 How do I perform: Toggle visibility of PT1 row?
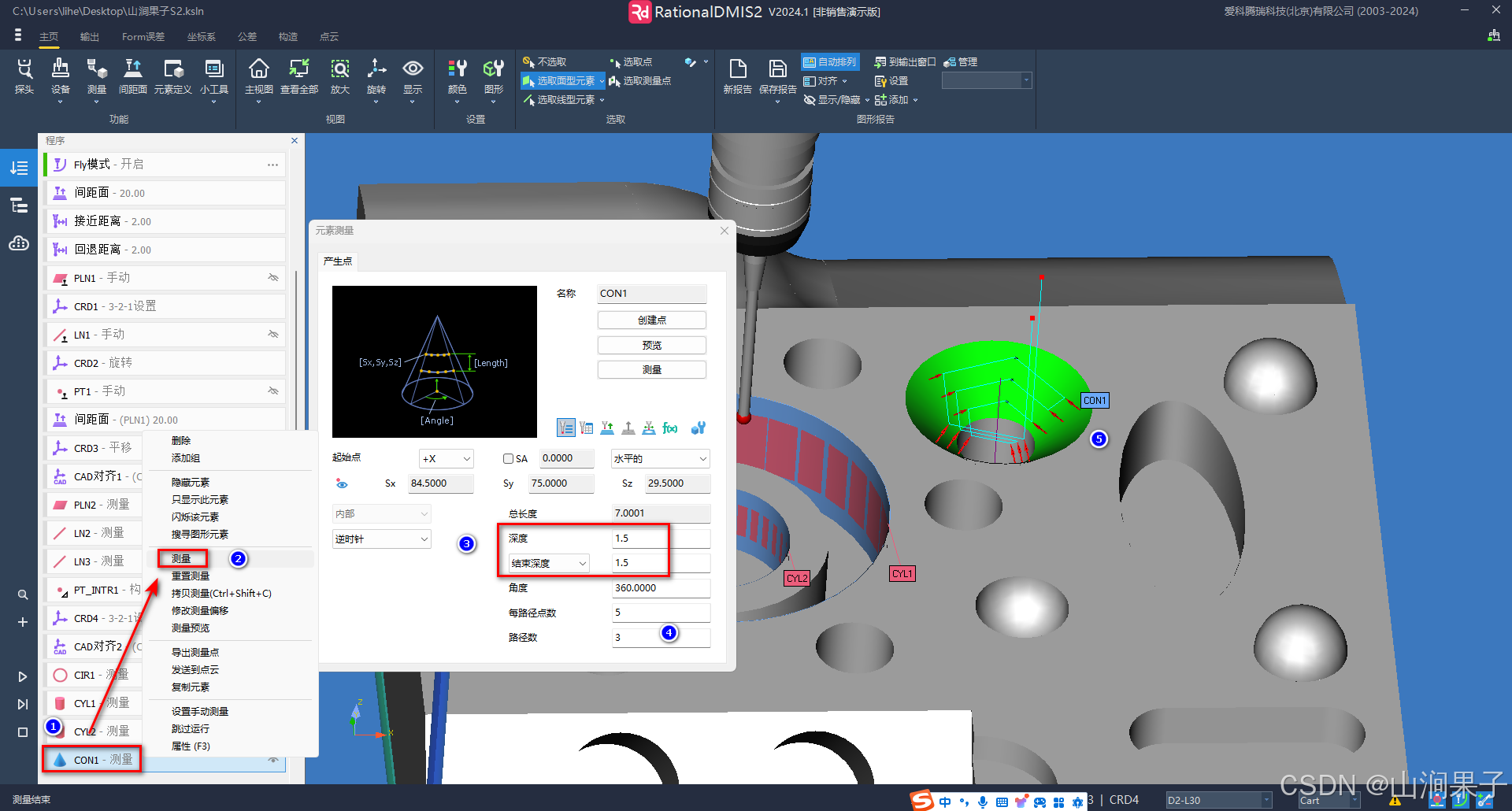tap(273, 391)
